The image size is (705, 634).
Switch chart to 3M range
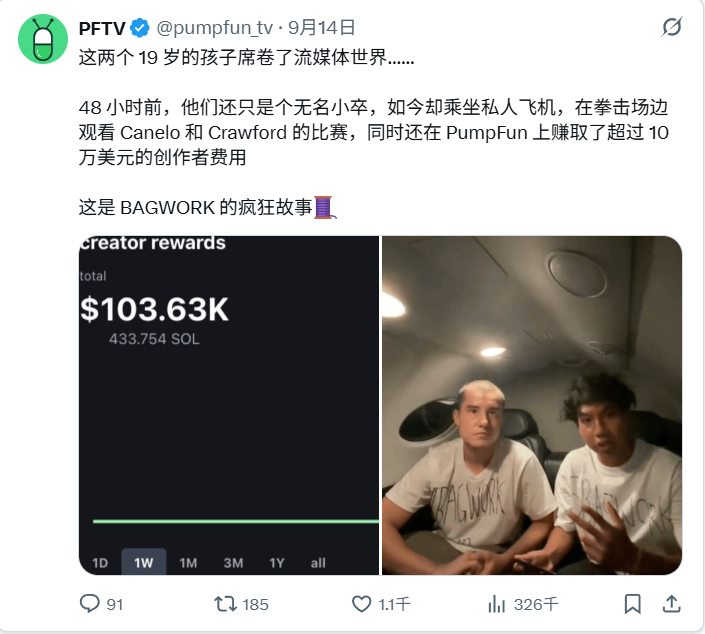click(233, 563)
